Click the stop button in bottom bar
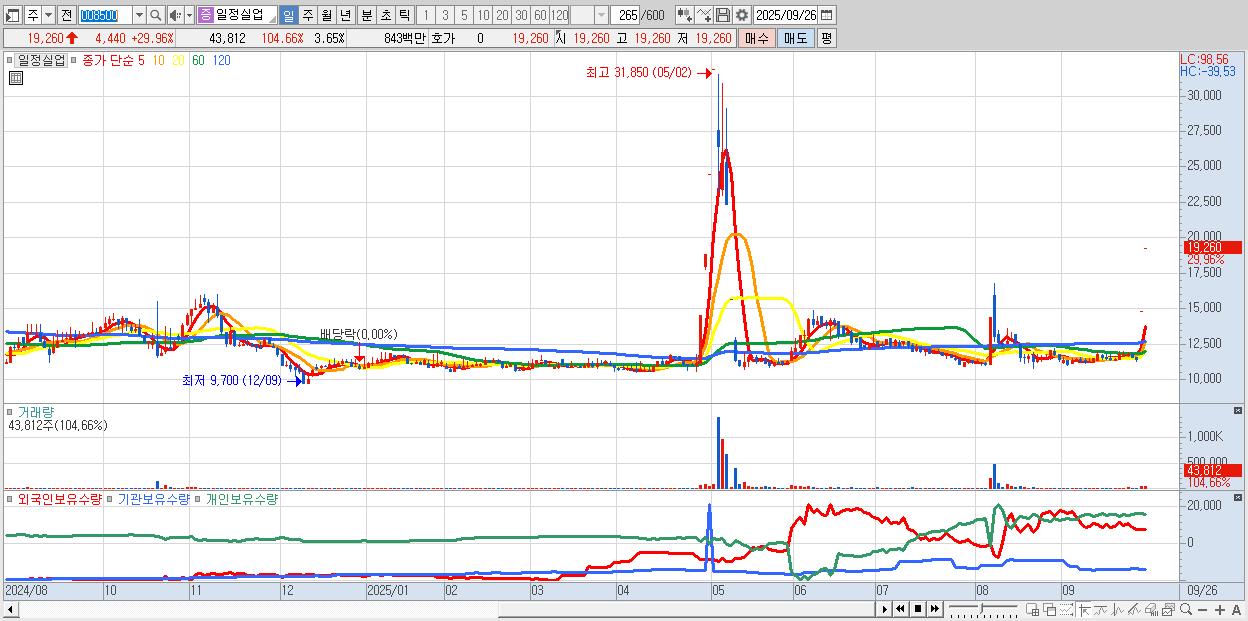This screenshot has height=621, width=1248. [917, 609]
